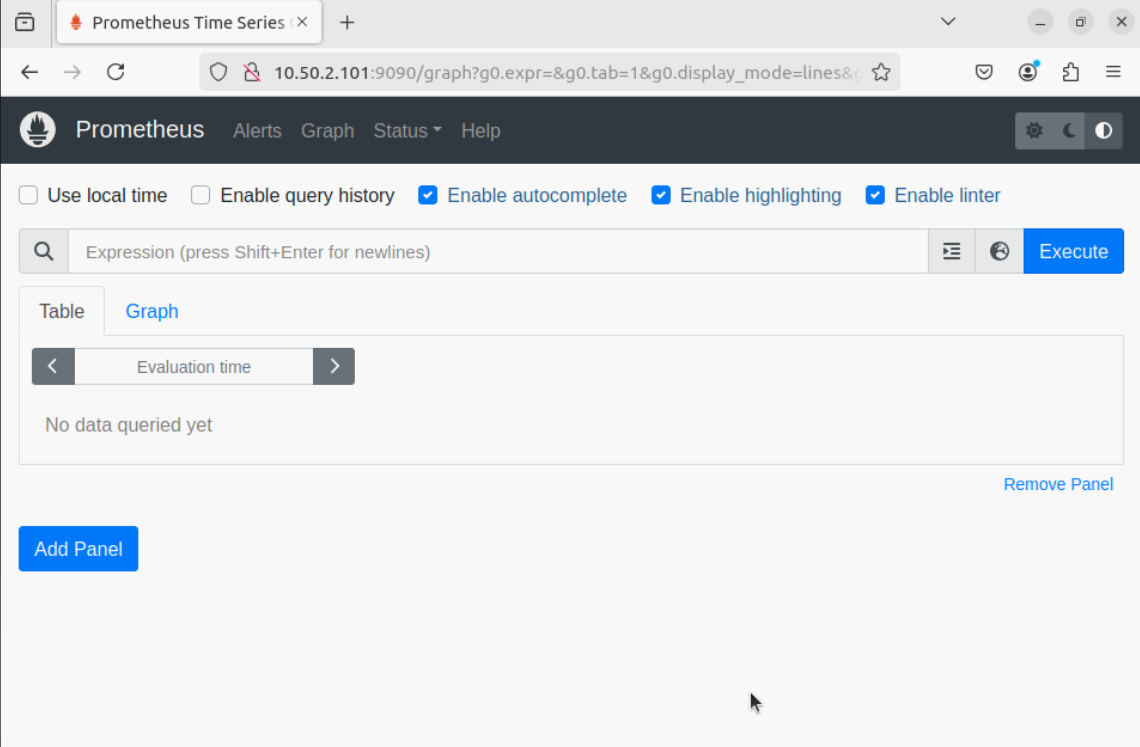The height and width of the screenshot is (747, 1140).
Task: Open Alerts in navigation bar
Action: 257,131
